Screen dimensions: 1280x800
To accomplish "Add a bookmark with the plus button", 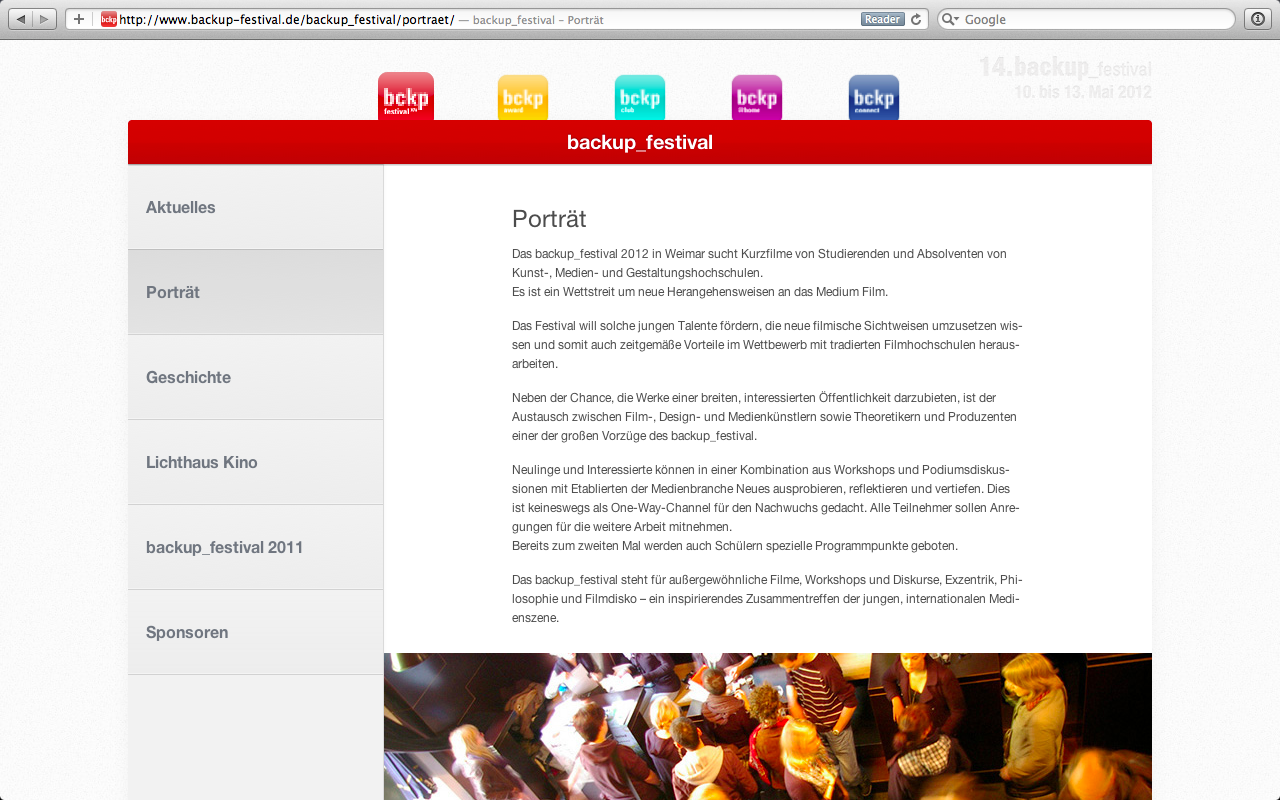I will coord(79,19).
